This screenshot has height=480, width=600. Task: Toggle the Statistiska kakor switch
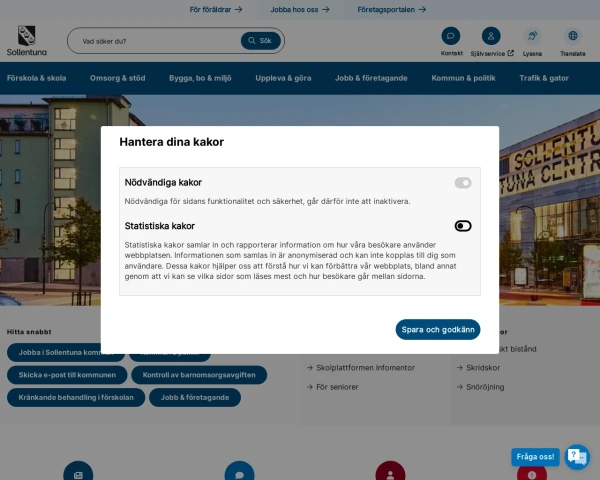pos(463,226)
